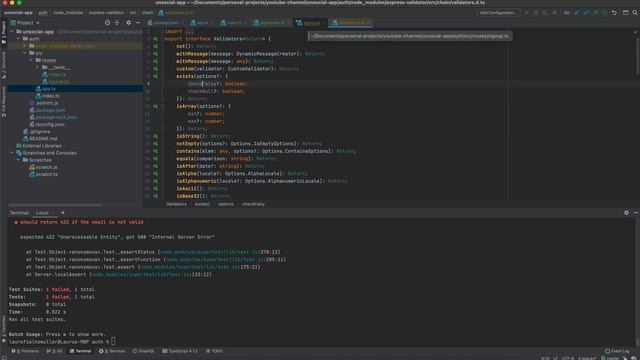Collapse the Scratches folder
640x360 pixels.
pos(18,160)
